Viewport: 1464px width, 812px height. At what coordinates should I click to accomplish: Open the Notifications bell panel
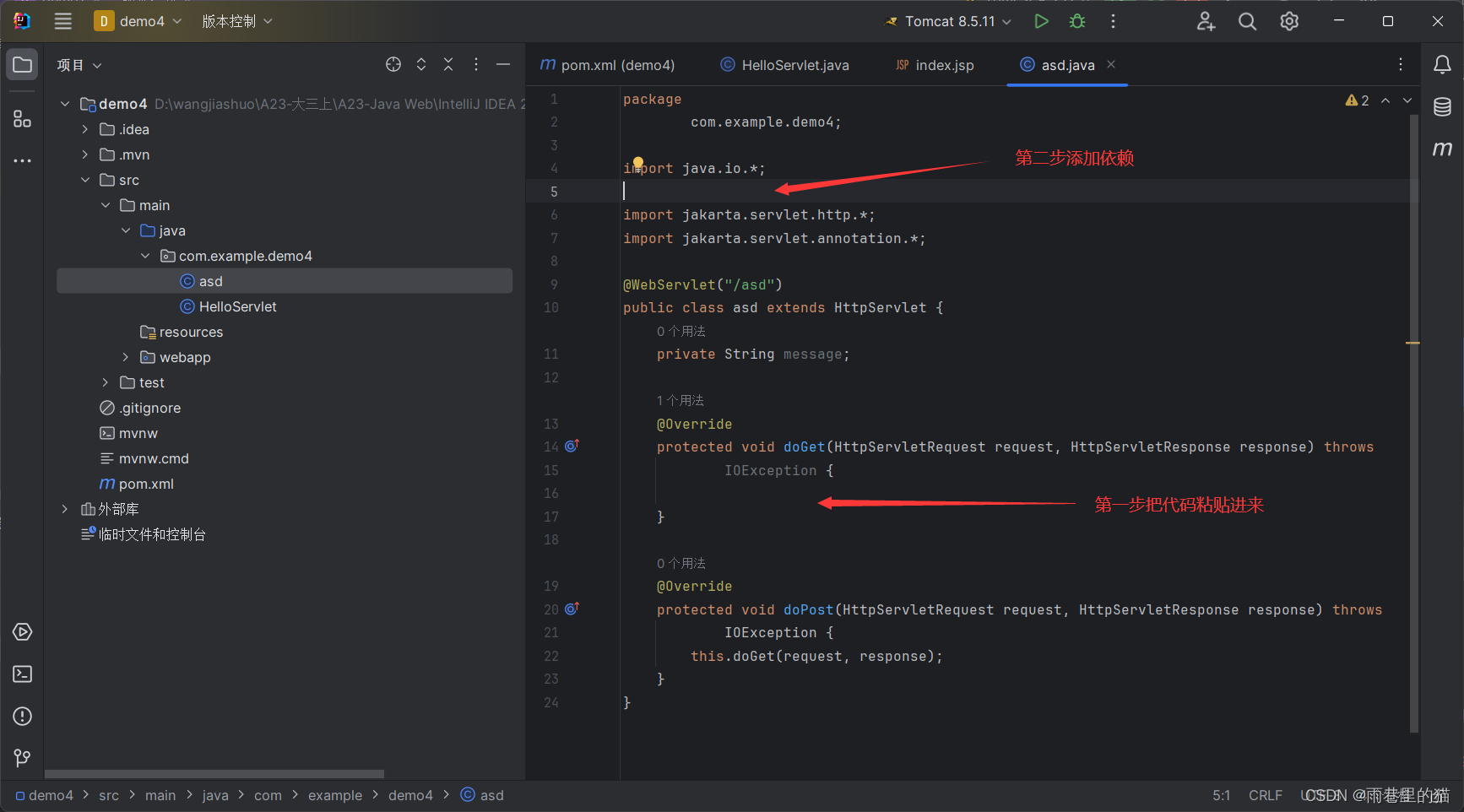click(1443, 64)
